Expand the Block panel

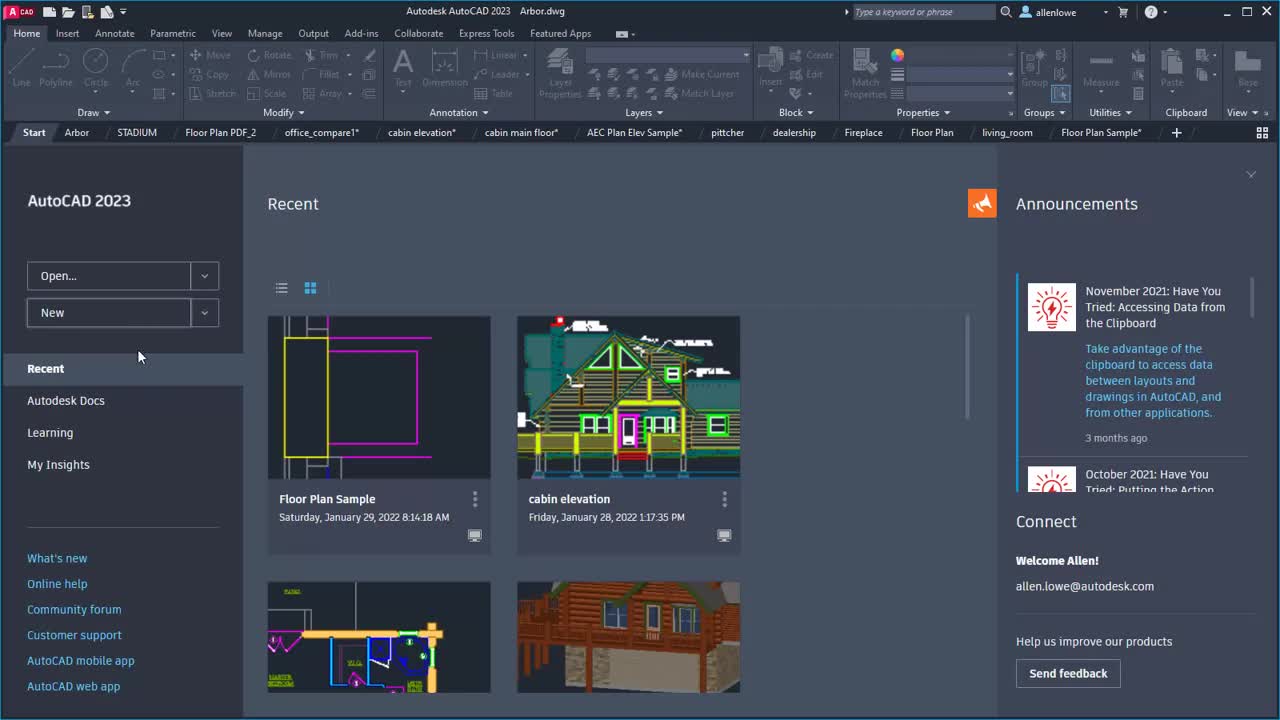[796, 112]
